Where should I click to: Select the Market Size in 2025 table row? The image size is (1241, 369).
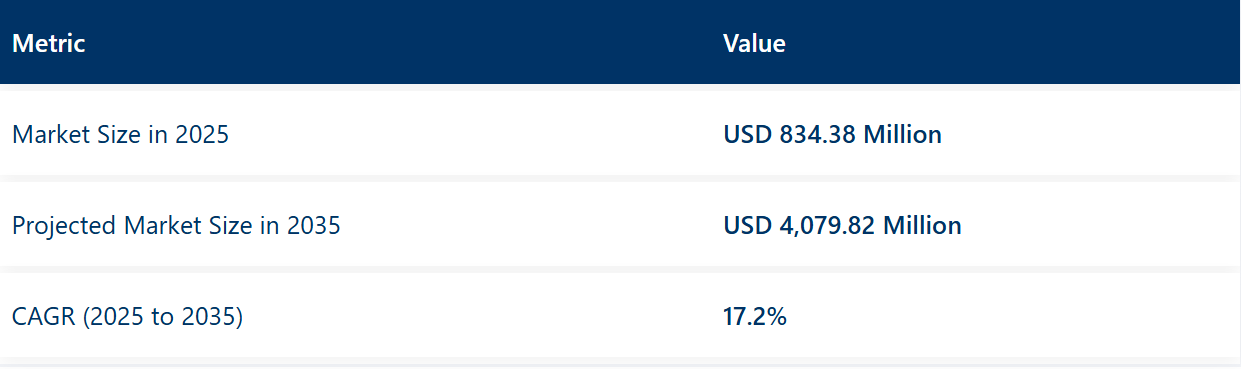point(620,134)
